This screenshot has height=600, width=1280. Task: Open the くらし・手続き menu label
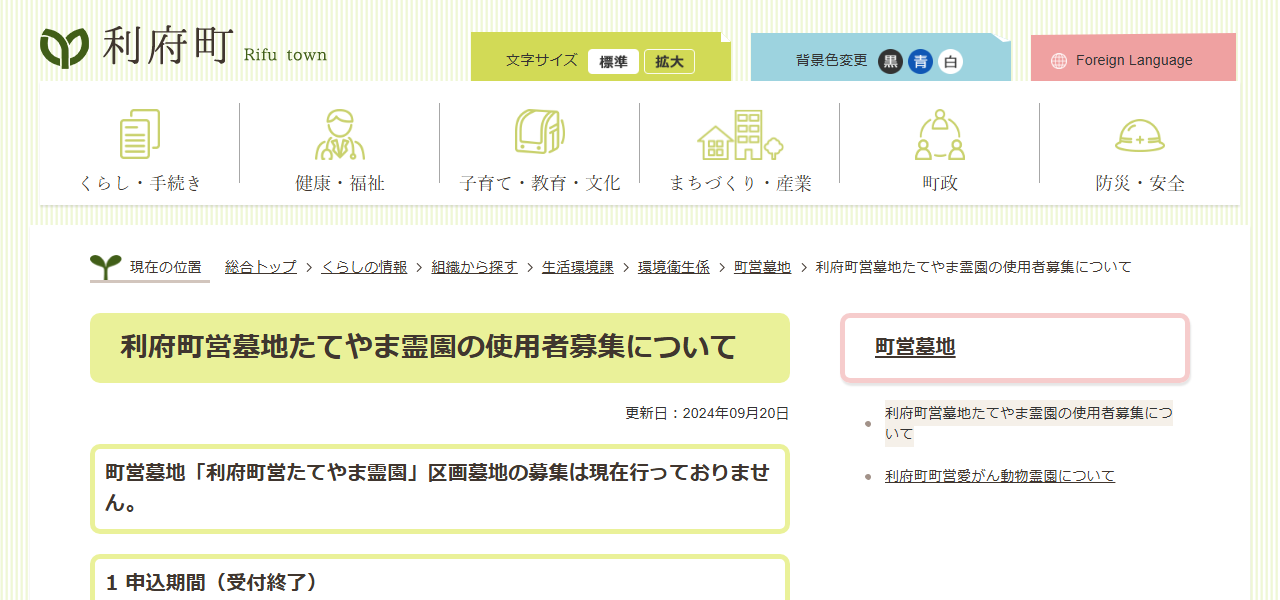pyautogui.click(x=140, y=183)
